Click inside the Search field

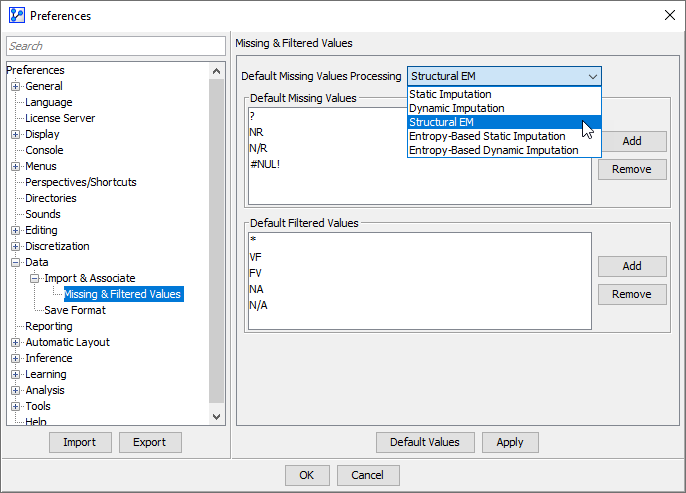[x=116, y=46]
